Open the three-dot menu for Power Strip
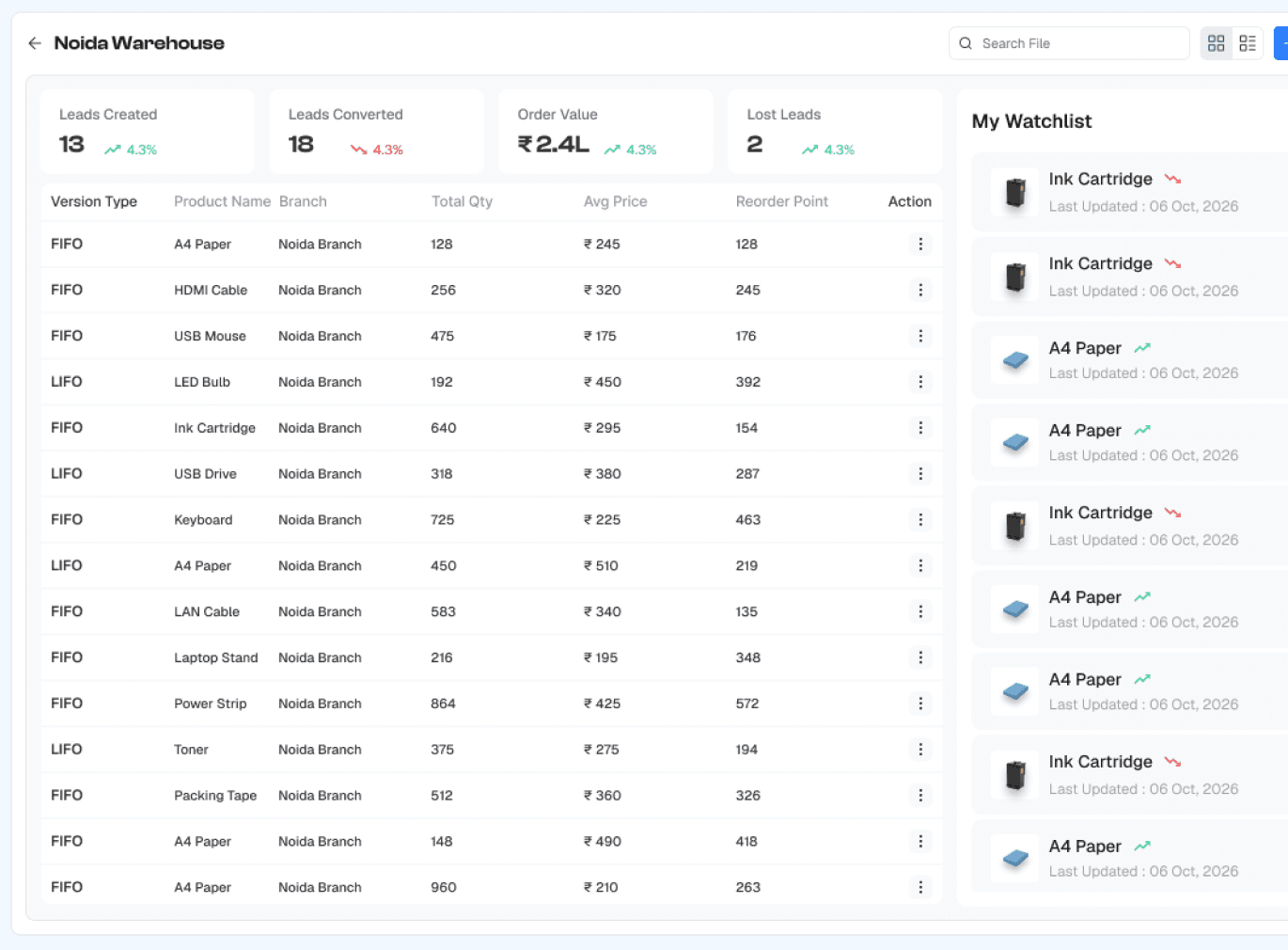 920,704
